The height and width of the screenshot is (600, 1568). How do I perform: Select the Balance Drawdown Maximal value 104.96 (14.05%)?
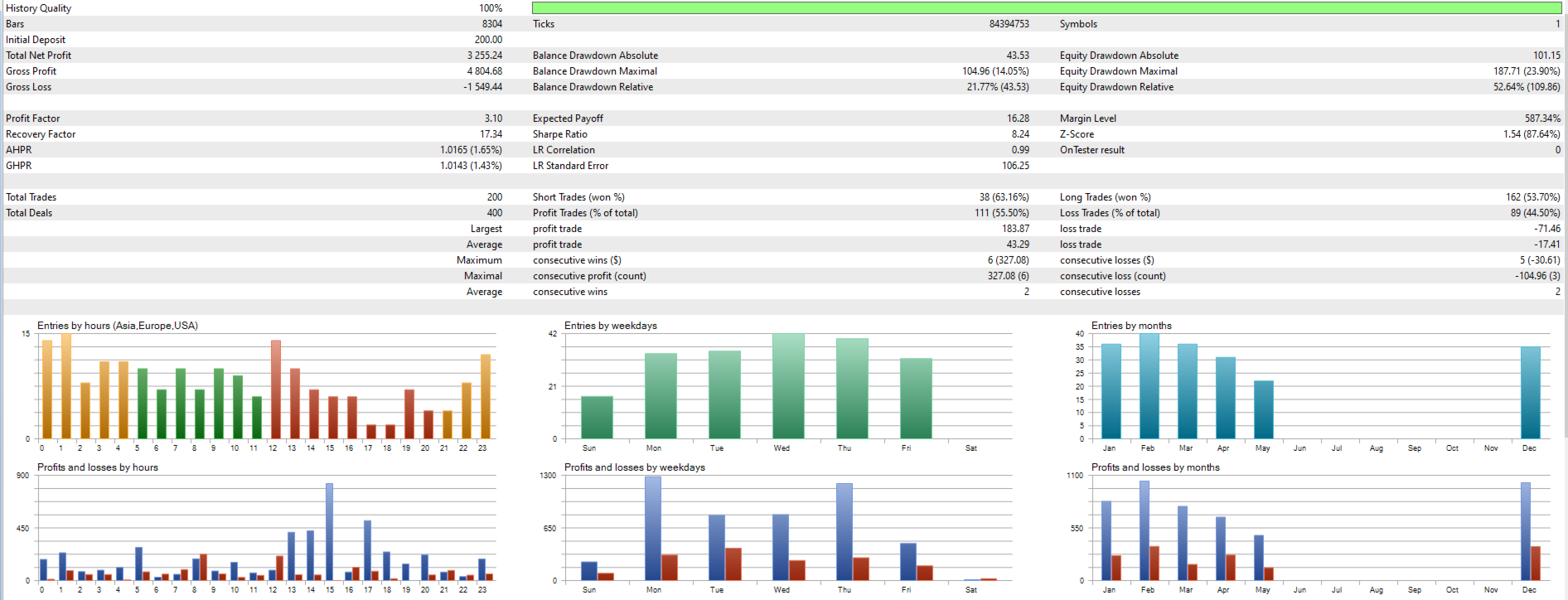click(x=995, y=71)
